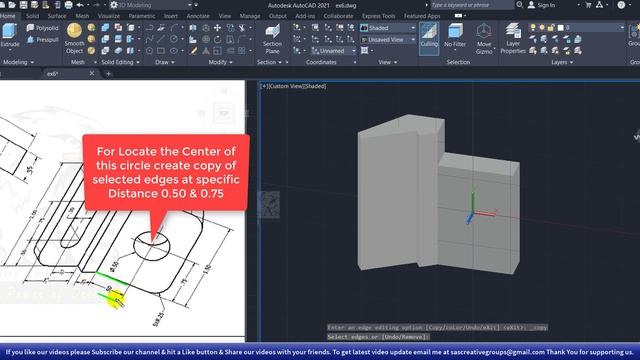
Task: Click the Select edges command line prompt
Action: [378, 337]
